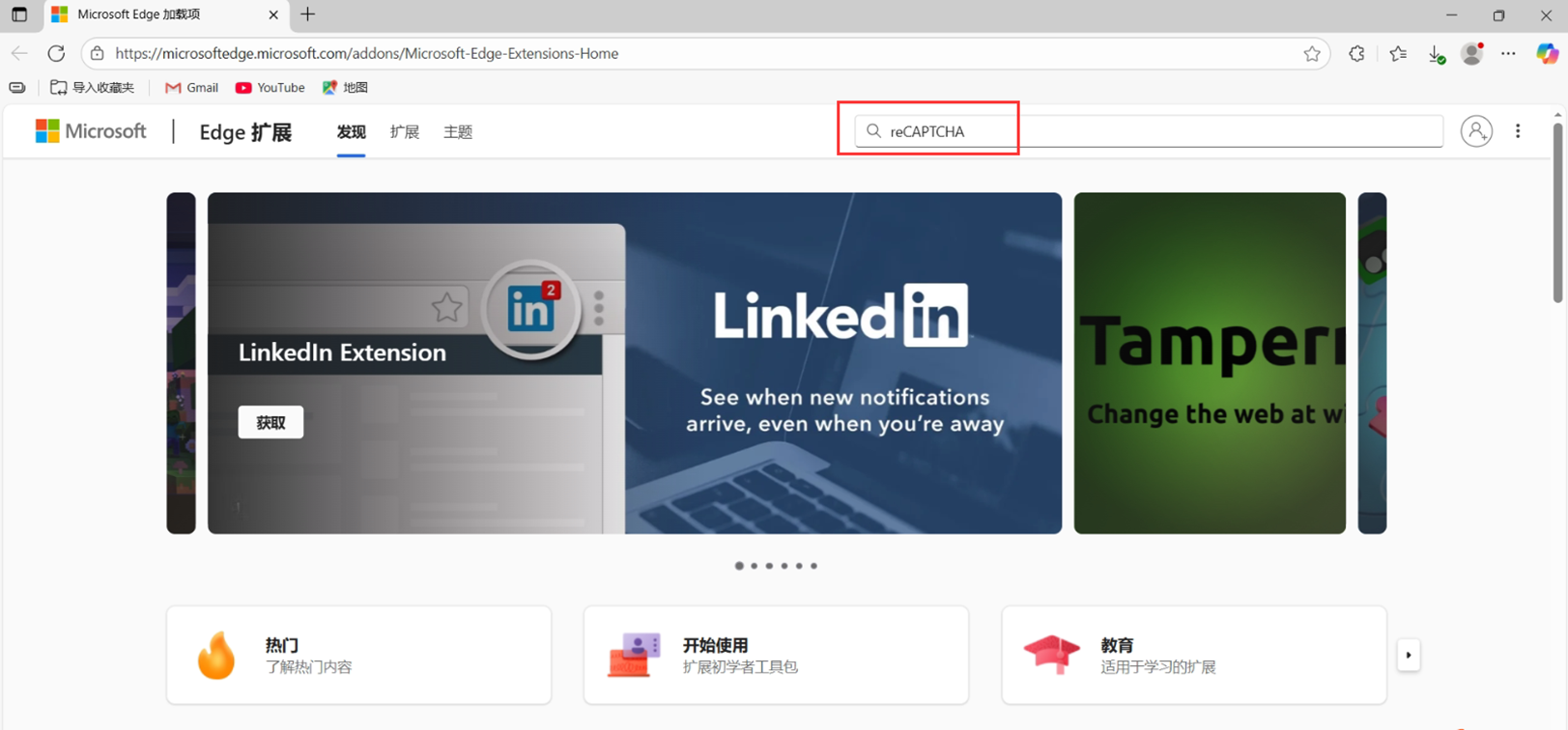Click the Tampermonkey banner thumbnail
This screenshot has height=730, width=1568.
[x=1209, y=363]
